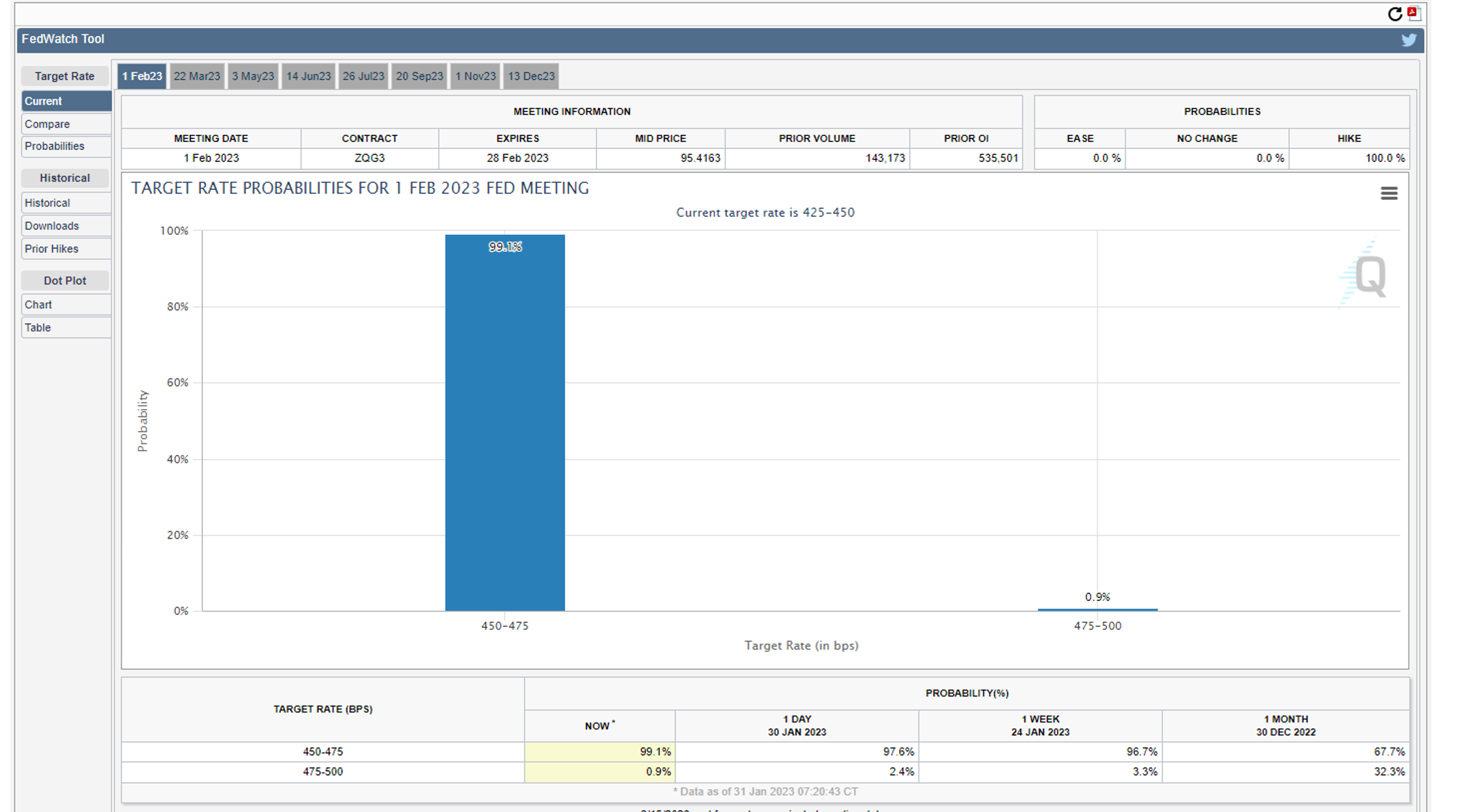Click the Historical section header
The height and width of the screenshot is (812, 1481).
(64, 178)
